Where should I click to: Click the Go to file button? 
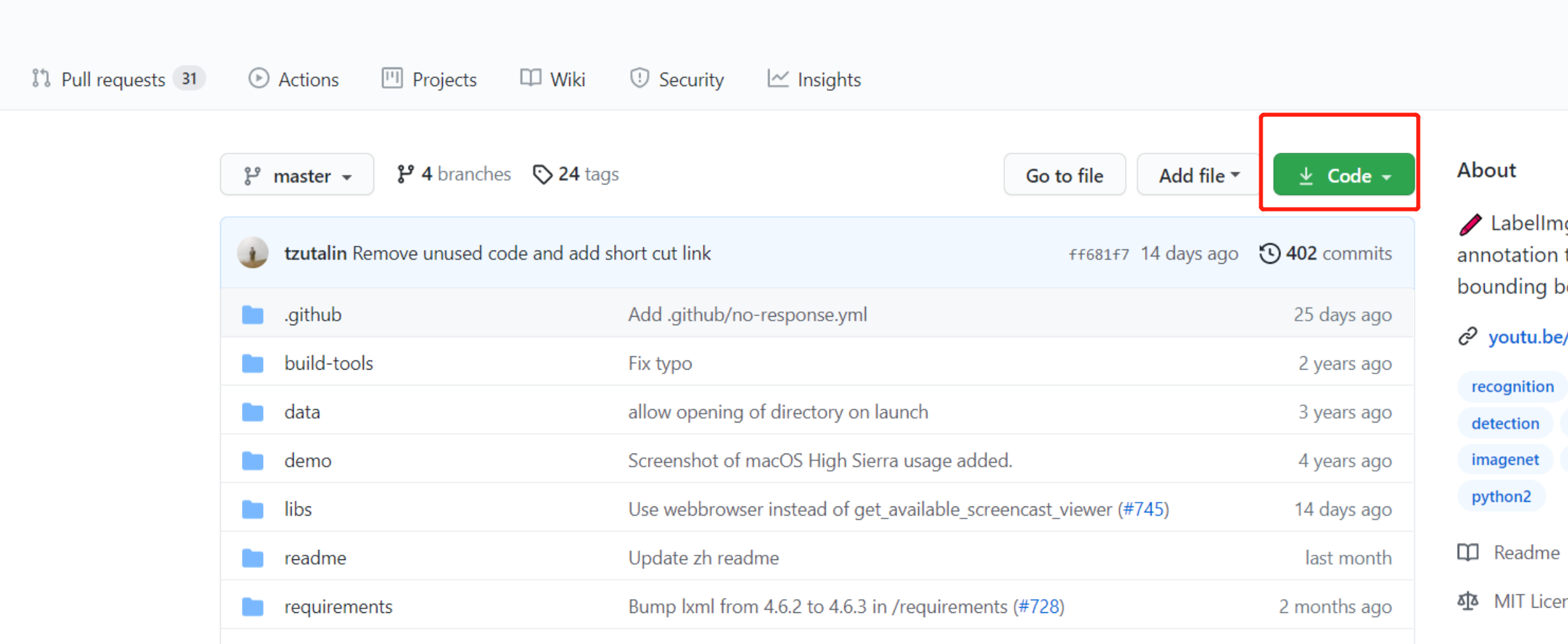click(1064, 175)
